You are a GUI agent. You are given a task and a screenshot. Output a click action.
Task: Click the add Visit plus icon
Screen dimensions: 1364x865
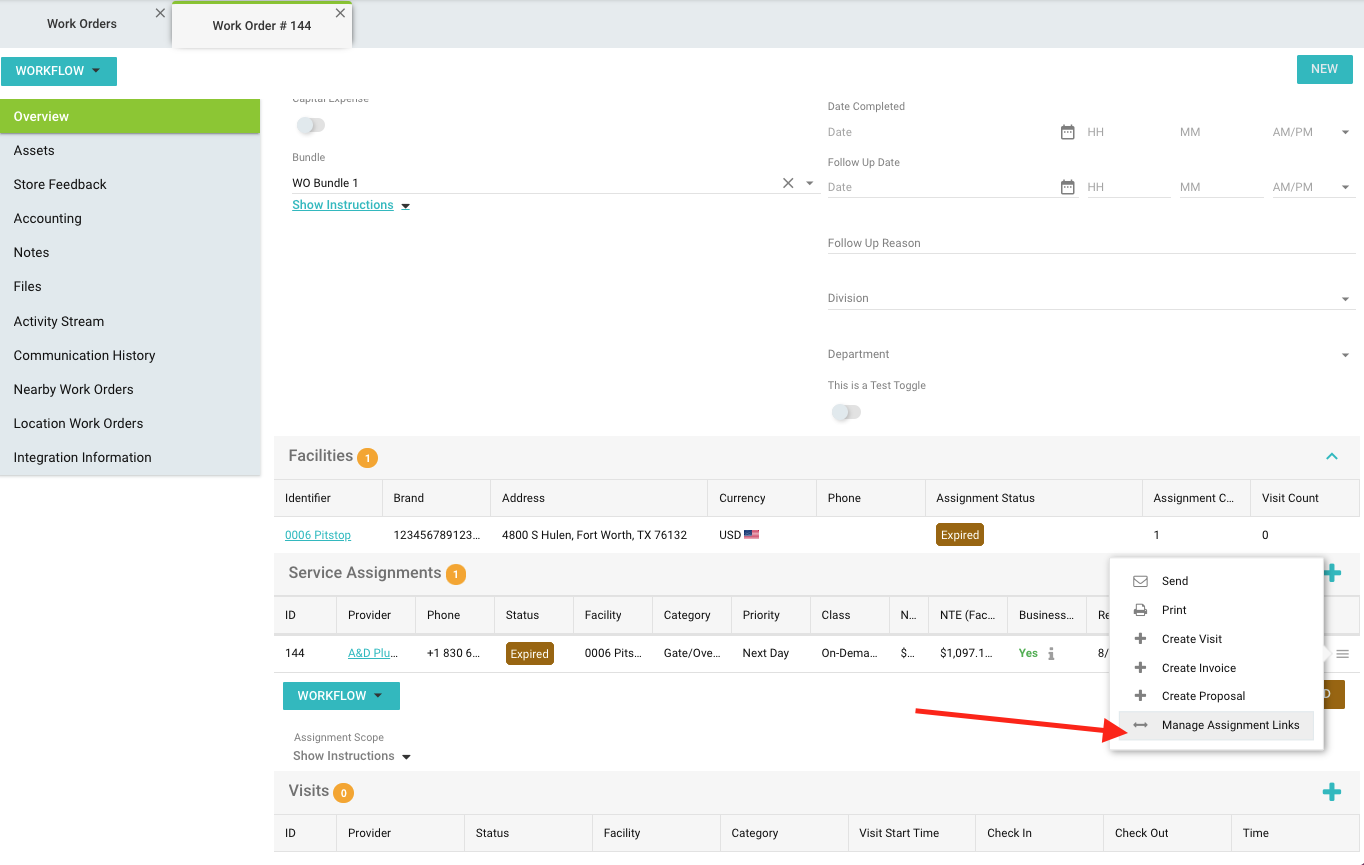click(1331, 792)
